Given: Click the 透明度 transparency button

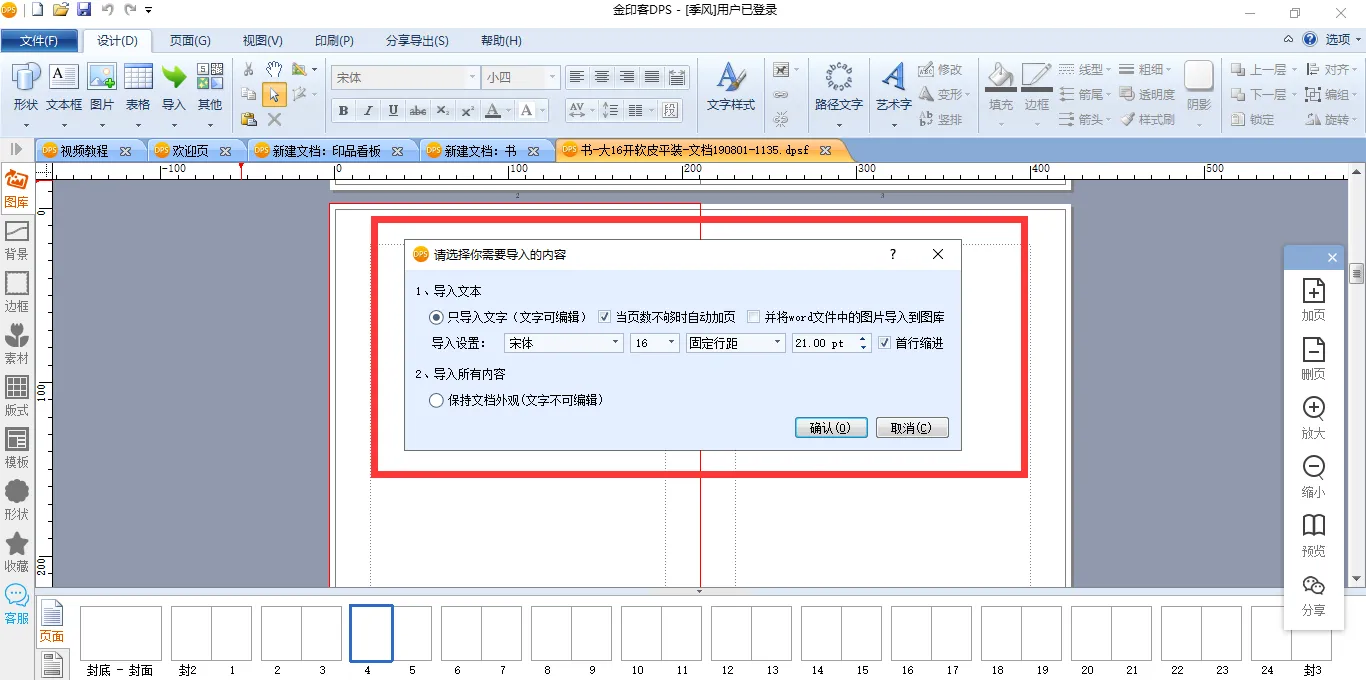Looking at the screenshot, I should 1148,95.
